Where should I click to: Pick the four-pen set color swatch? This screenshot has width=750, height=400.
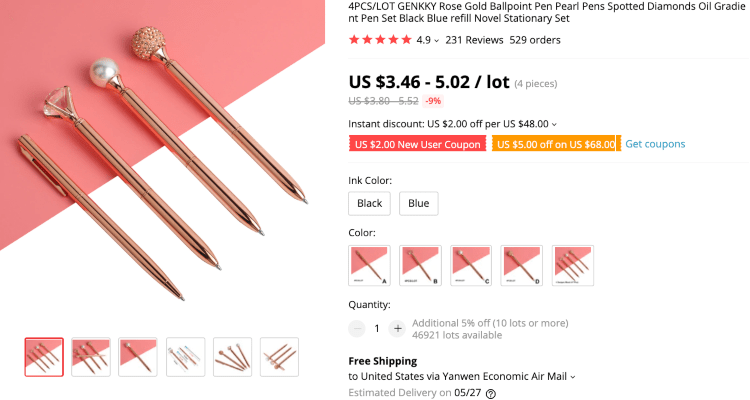[572, 265]
